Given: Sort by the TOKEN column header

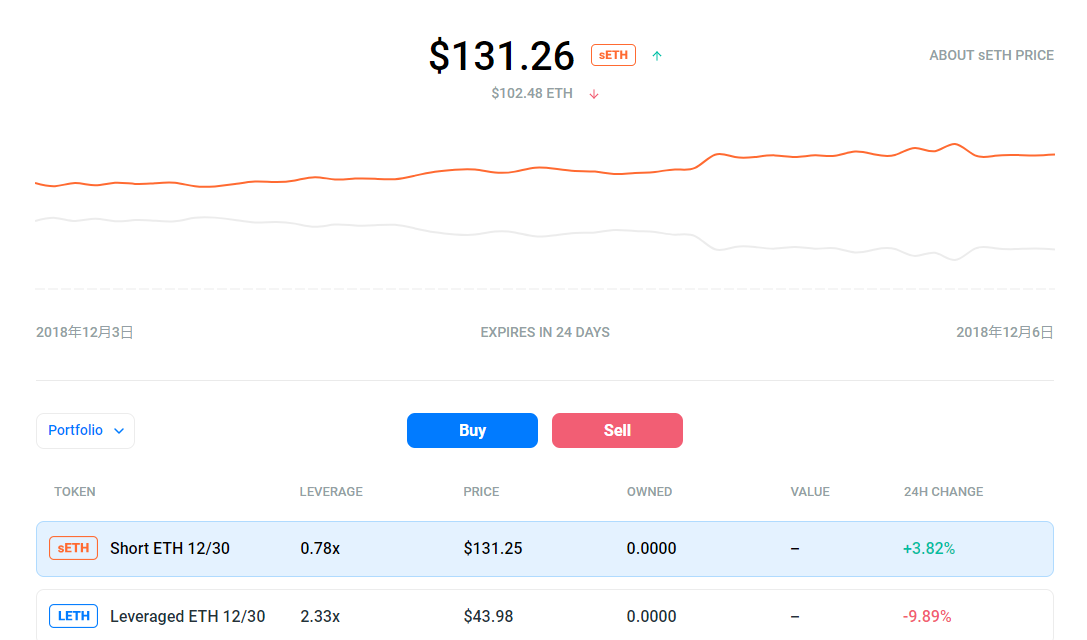Looking at the screenshot, I should [x=75, y=492].
